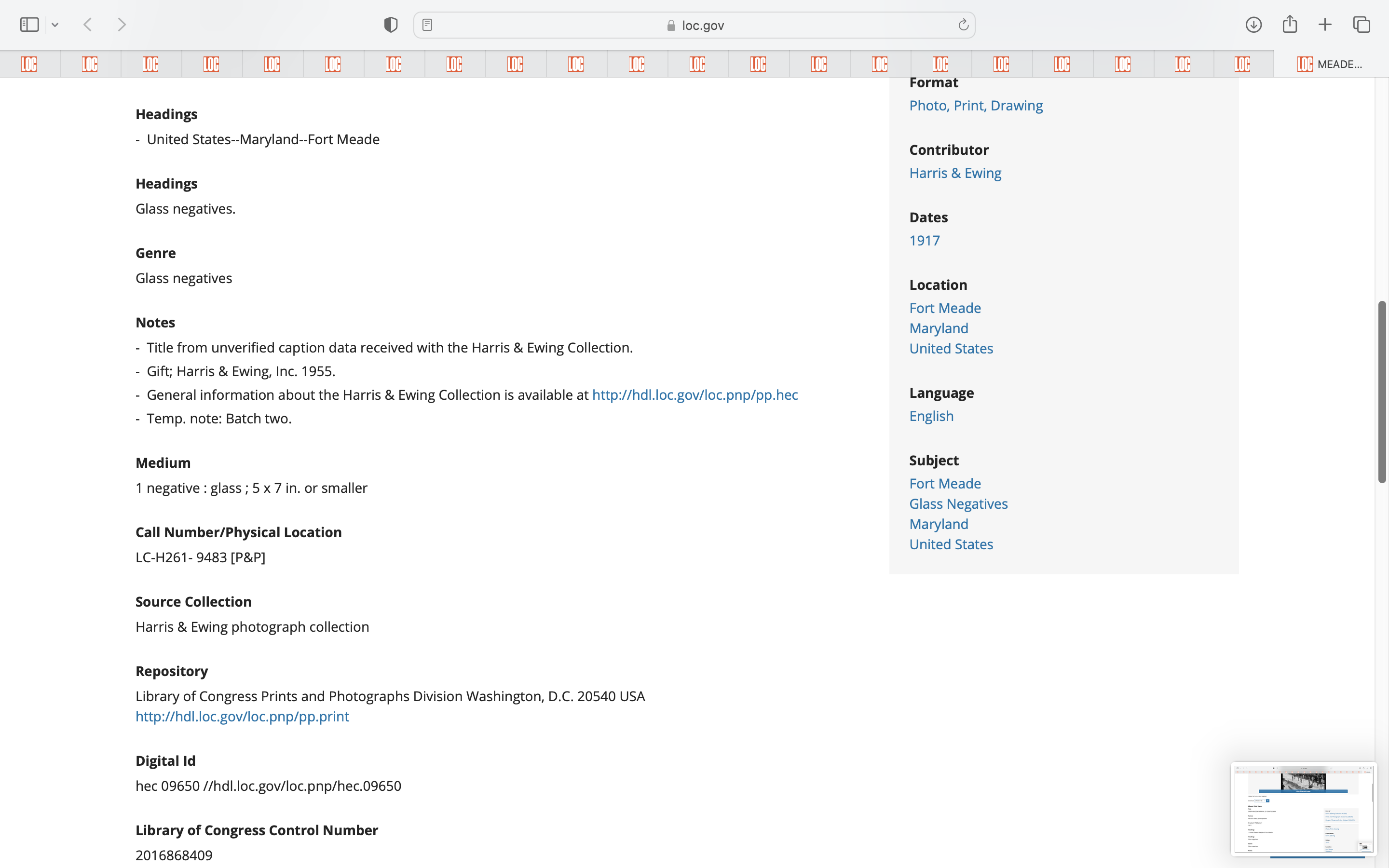Show tab overview icon

click(1362, 25)
